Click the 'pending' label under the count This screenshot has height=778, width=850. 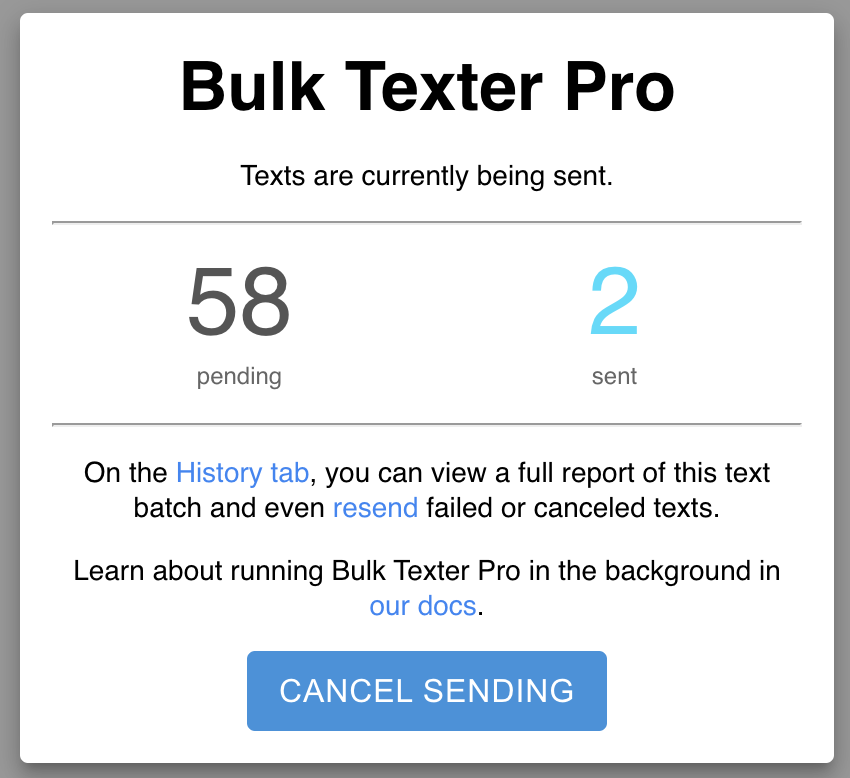coord(239,377)
